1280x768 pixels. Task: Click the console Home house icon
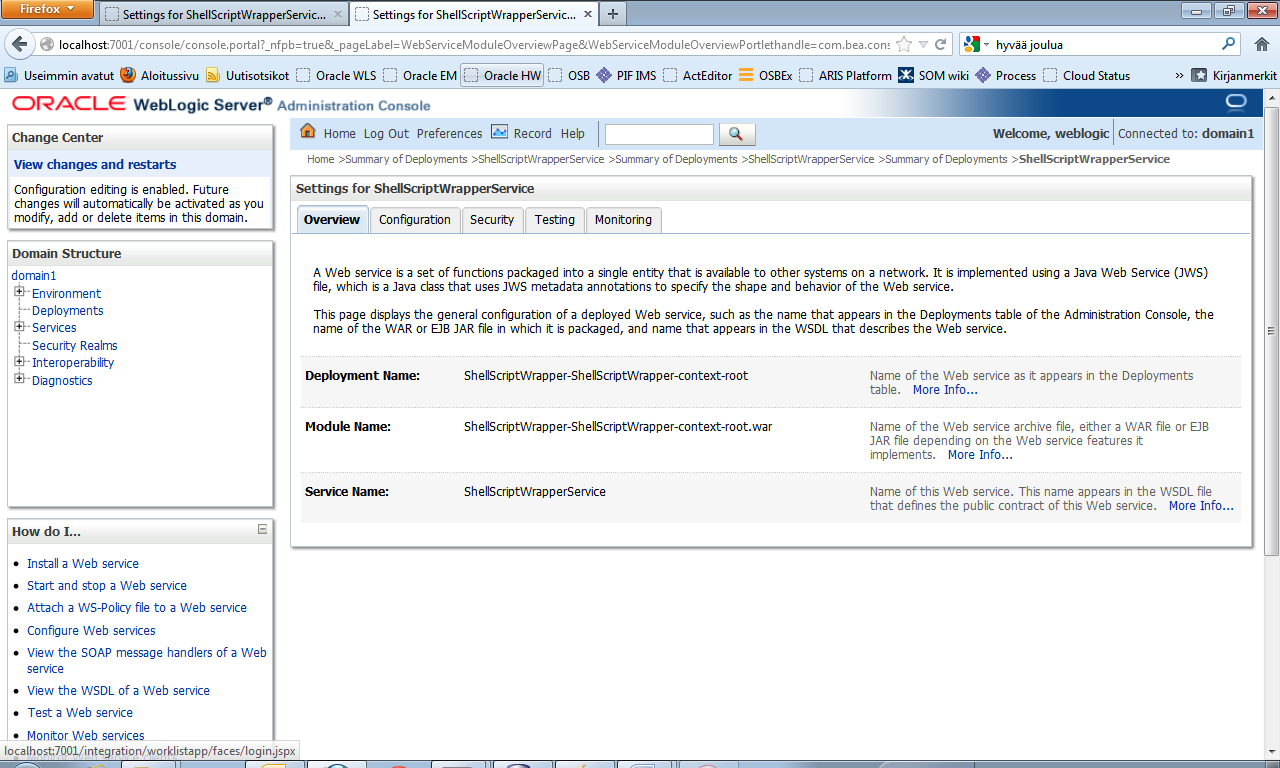tap(308, 132)
